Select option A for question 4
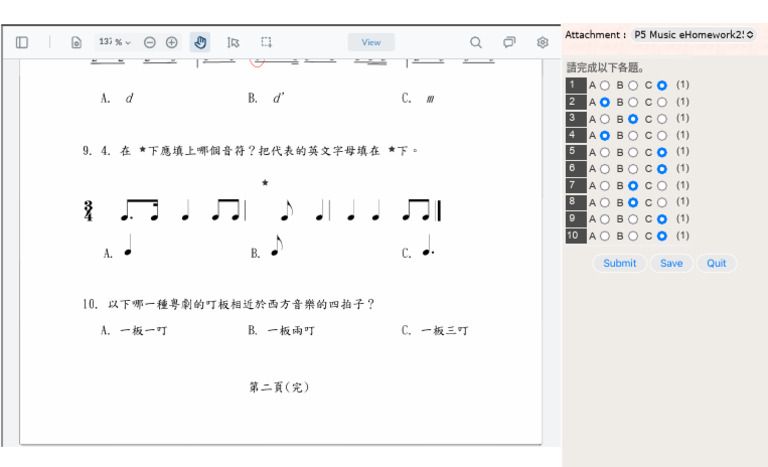The image size is (768, 467). (605, 136)
